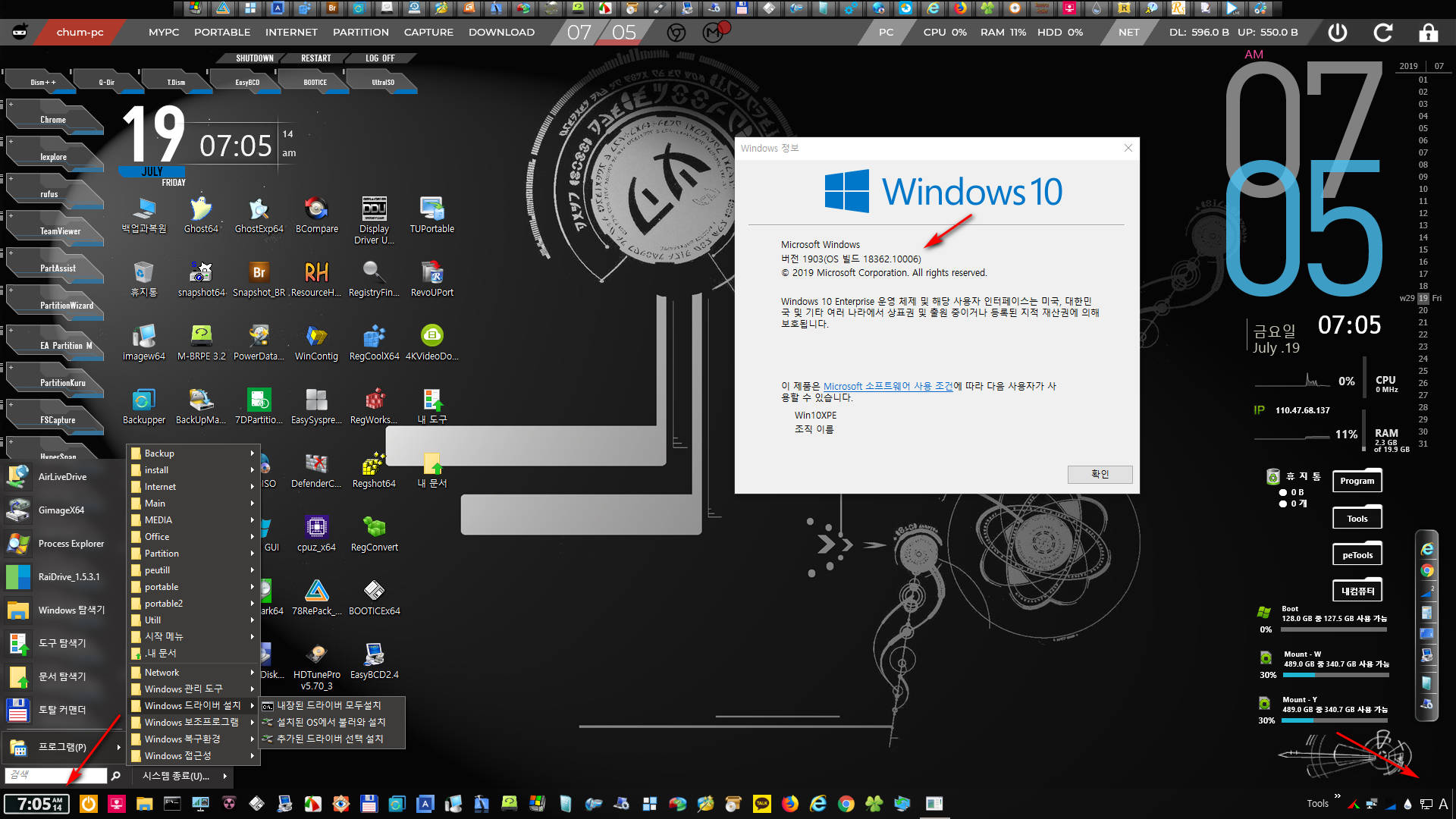Open the WinContig desktop icon

(x=316, y=343)
